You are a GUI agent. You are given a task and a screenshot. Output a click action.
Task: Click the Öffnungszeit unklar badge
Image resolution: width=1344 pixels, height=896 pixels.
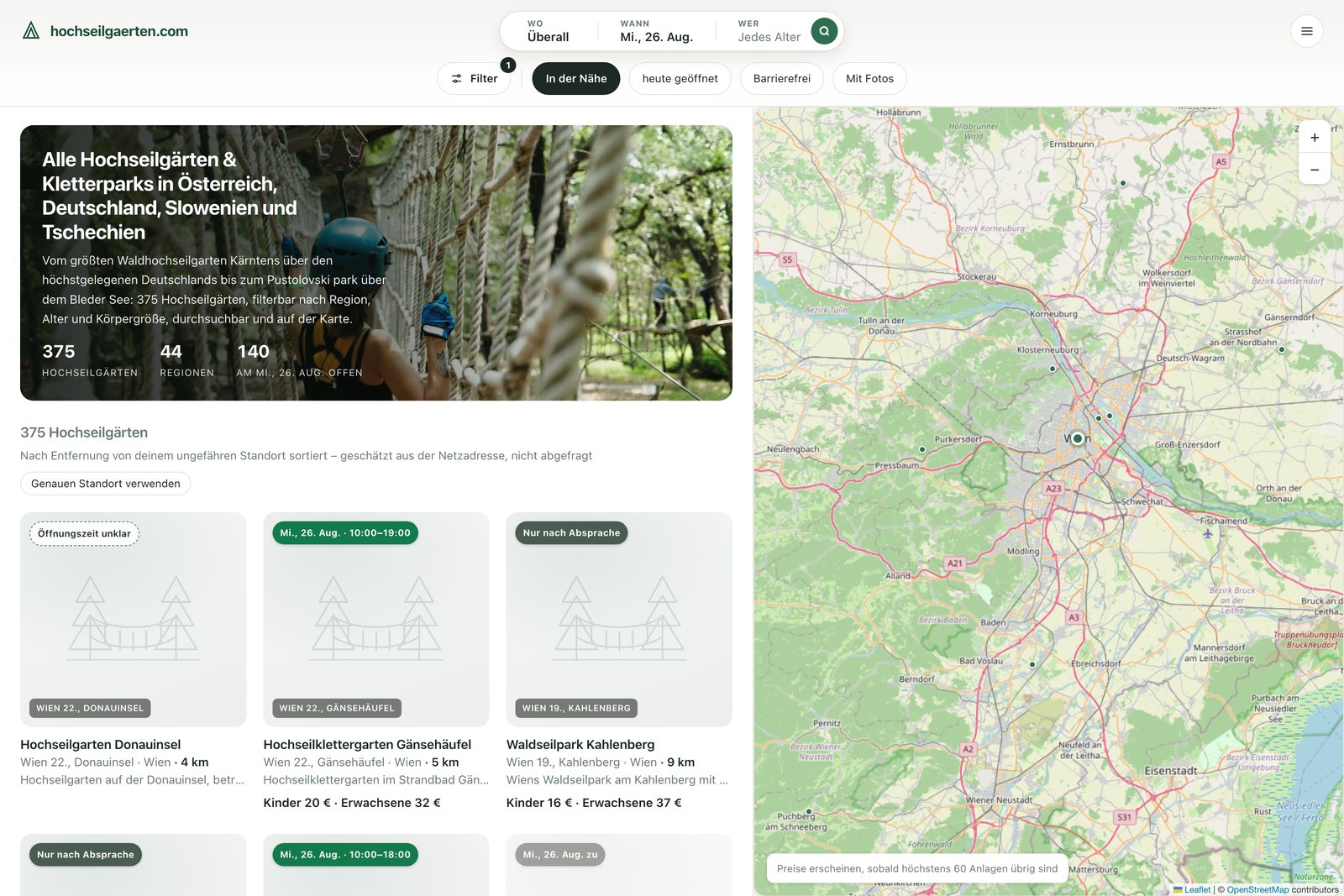(84, 533)
